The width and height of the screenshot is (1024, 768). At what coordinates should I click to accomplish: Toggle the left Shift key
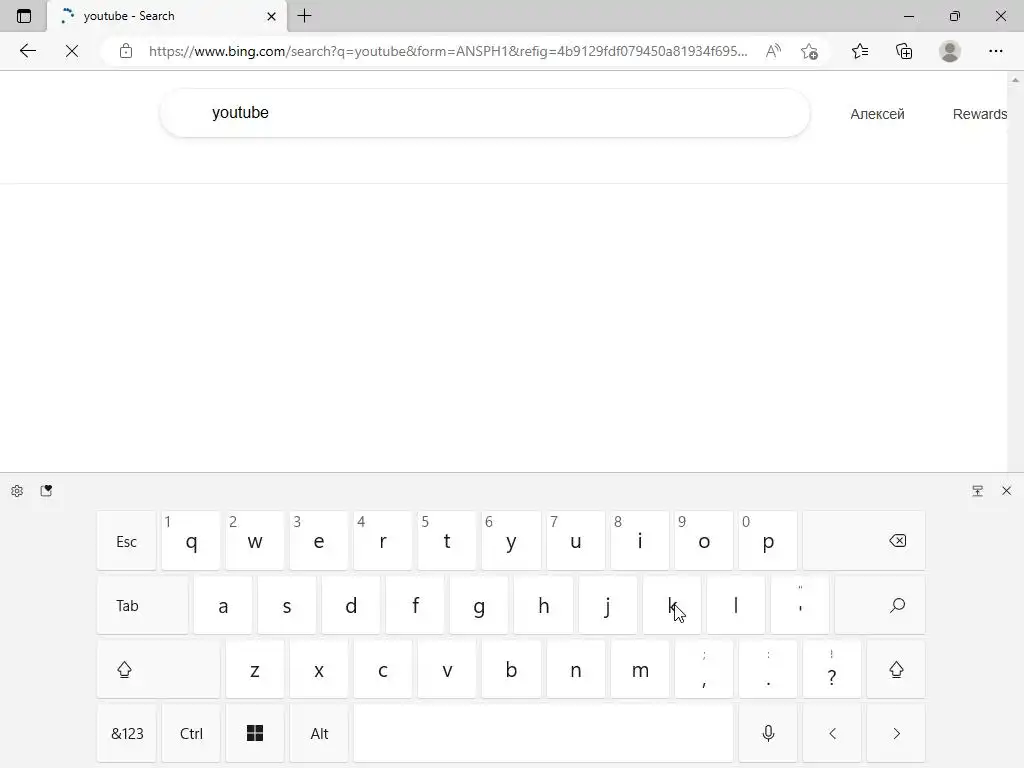tap(158, 669)
